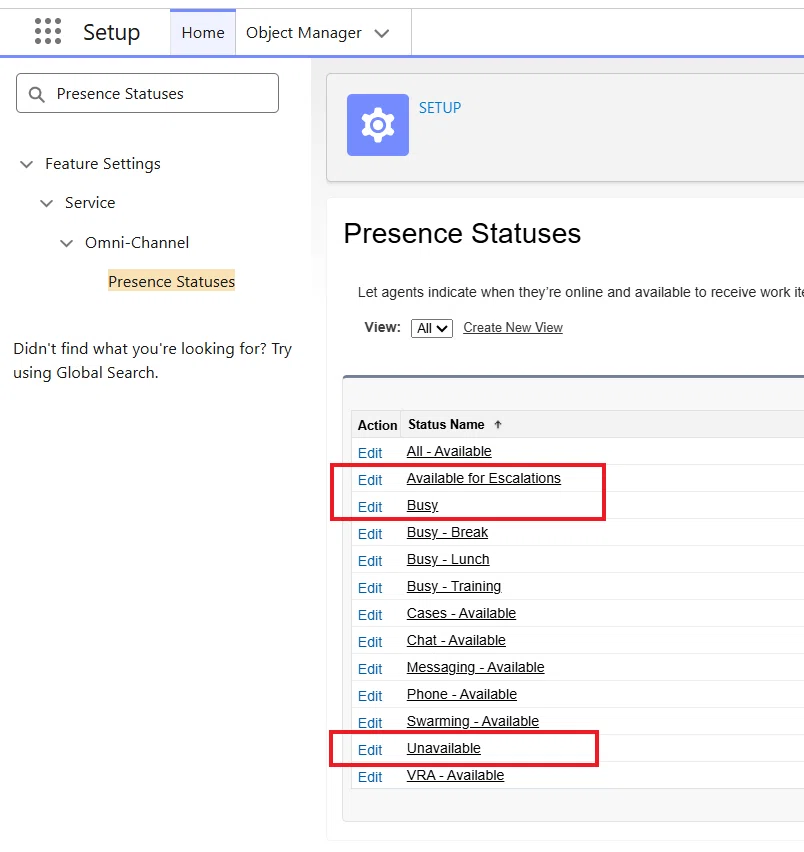804x852 pixels.
Task: Edit the Busy - Lunch status
Action: pos(370,561)
